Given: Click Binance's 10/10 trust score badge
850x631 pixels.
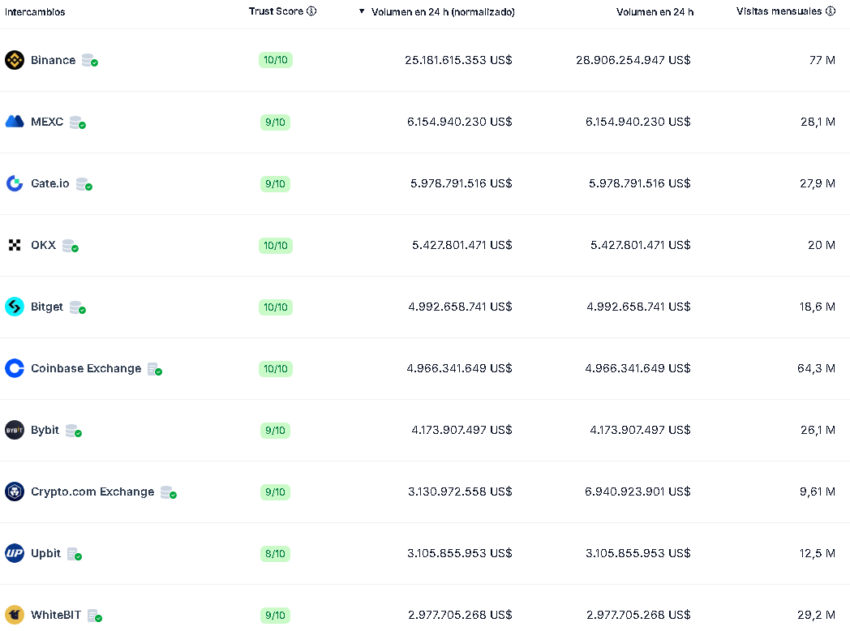Looking at the screenshot, I should pos(275,60).
